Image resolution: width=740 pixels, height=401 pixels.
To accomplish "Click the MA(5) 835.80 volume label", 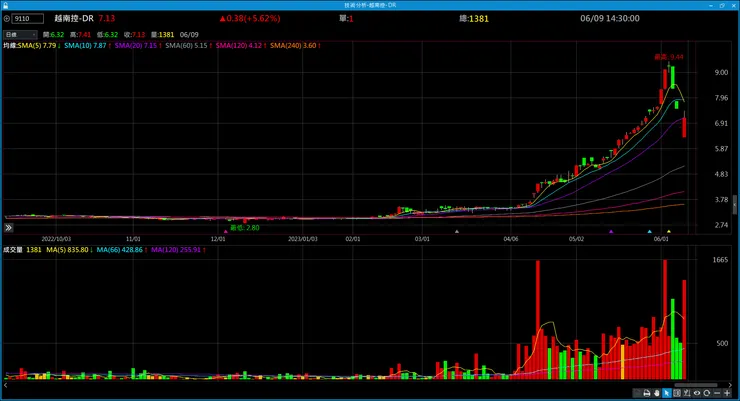I will coord(69,250).
